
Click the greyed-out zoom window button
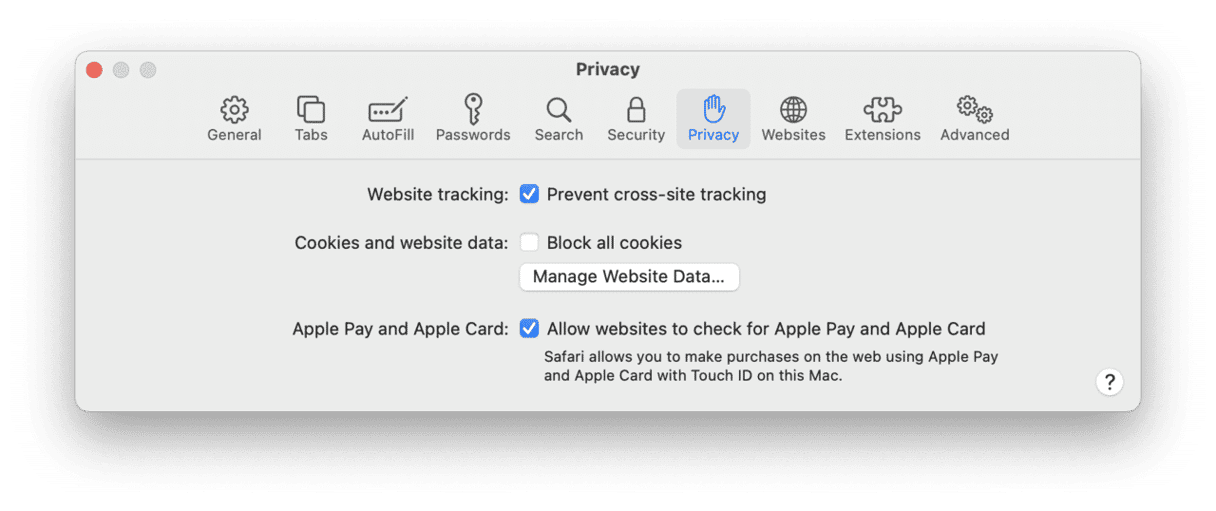(148, 70)
